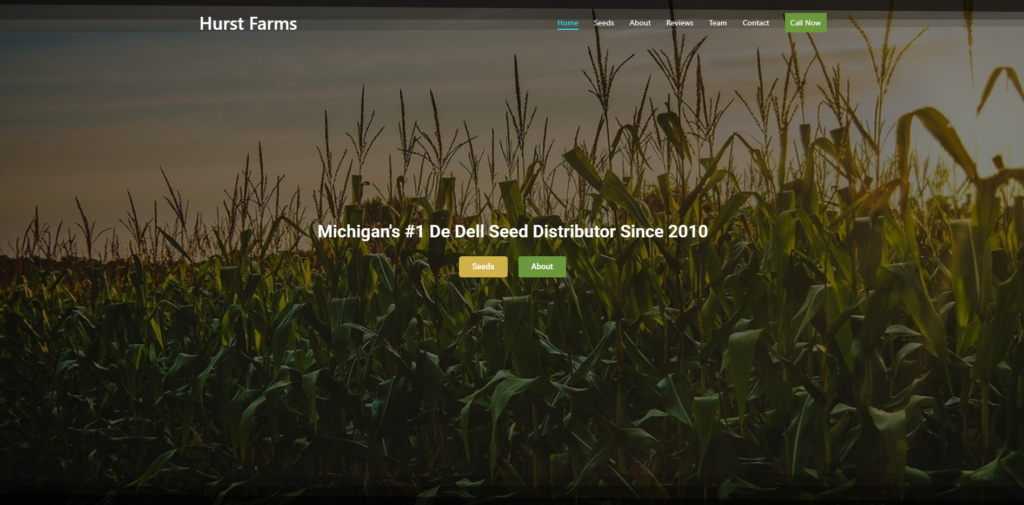Go to the Home nav link
Viewport: 1024px width, 505px height.
click(x=567, y=22)
